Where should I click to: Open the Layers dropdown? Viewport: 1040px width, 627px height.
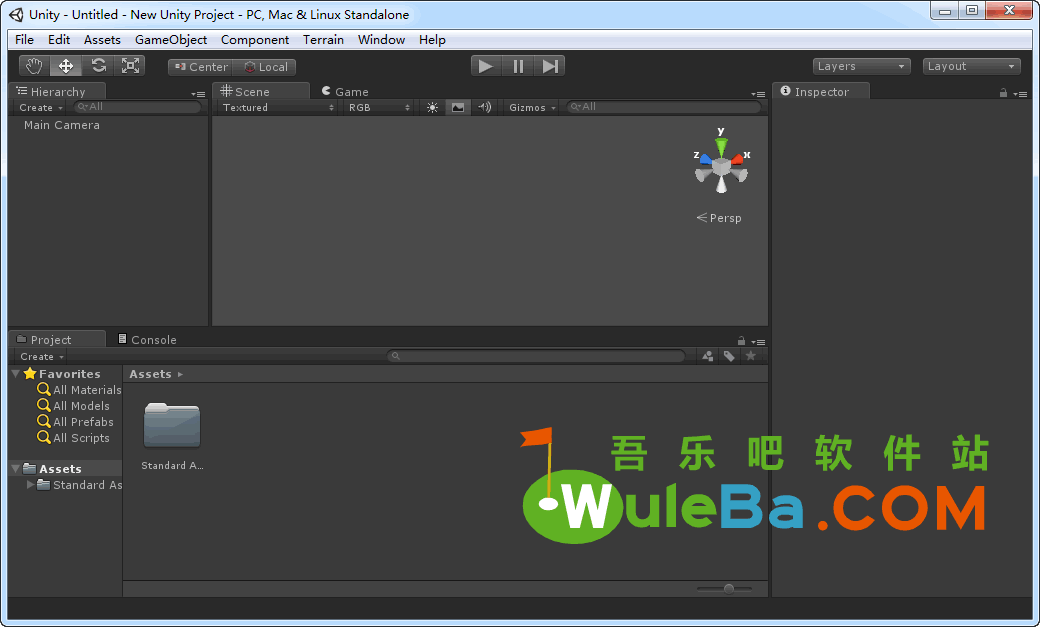pyautogui.click(x=860, y=66)
